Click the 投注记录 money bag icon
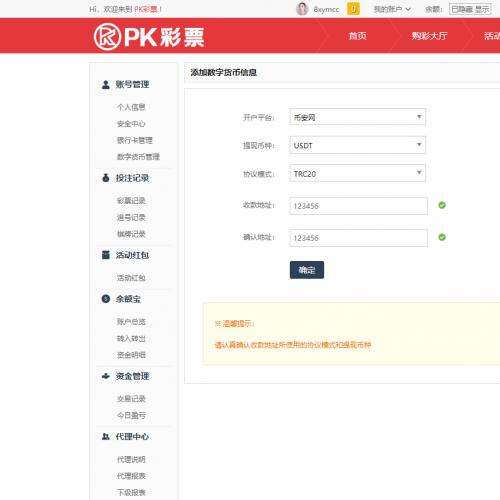 pos(106,178)
